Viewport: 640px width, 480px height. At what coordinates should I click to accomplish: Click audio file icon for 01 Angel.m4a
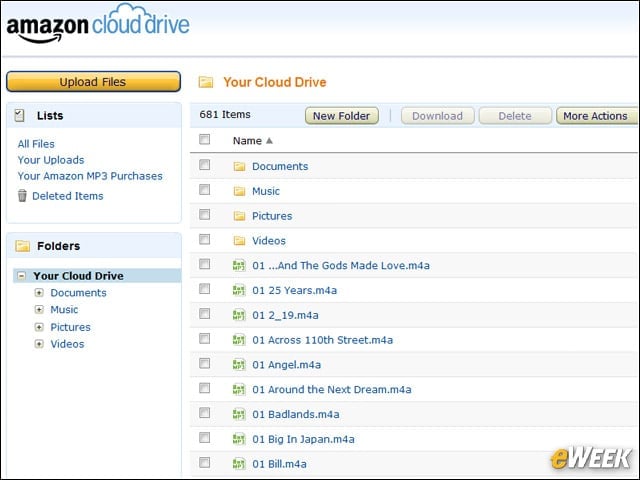[x=239, y=365]
